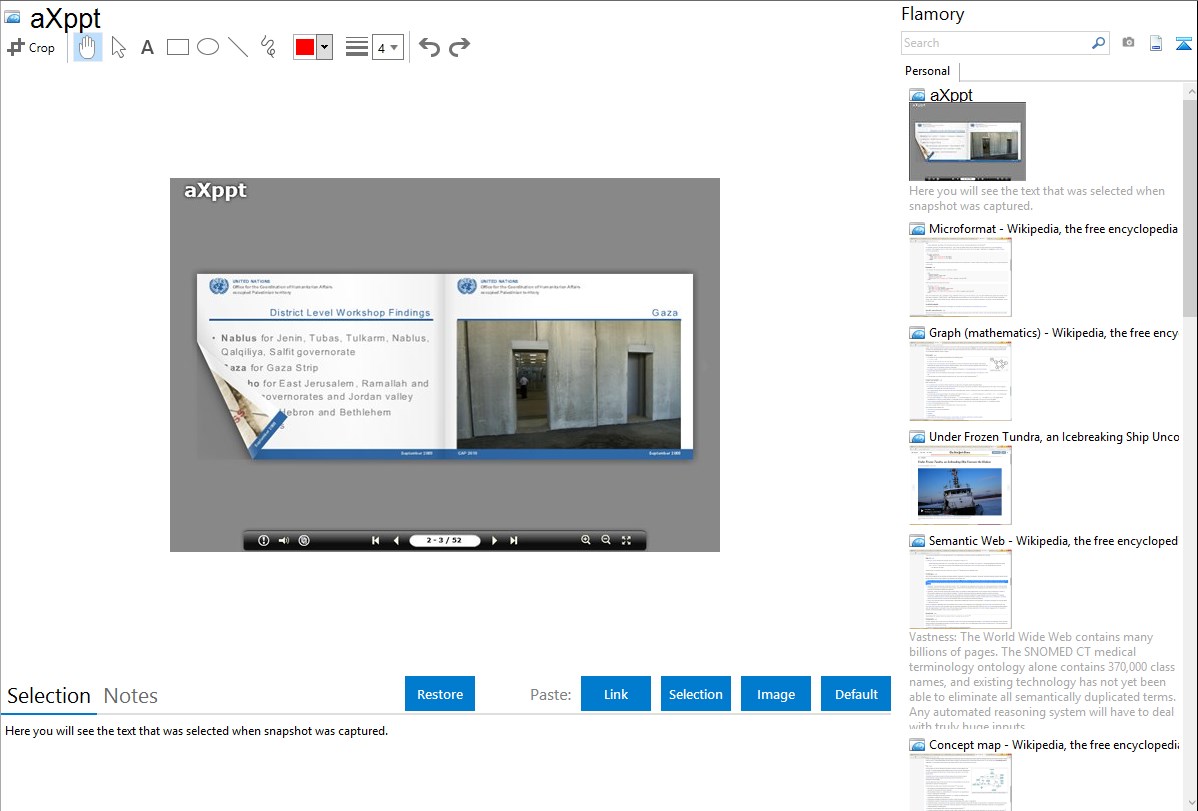Select the straight line tool
Screen dimensions: 1198x811
pyautogui.click(x=238, y=47)
